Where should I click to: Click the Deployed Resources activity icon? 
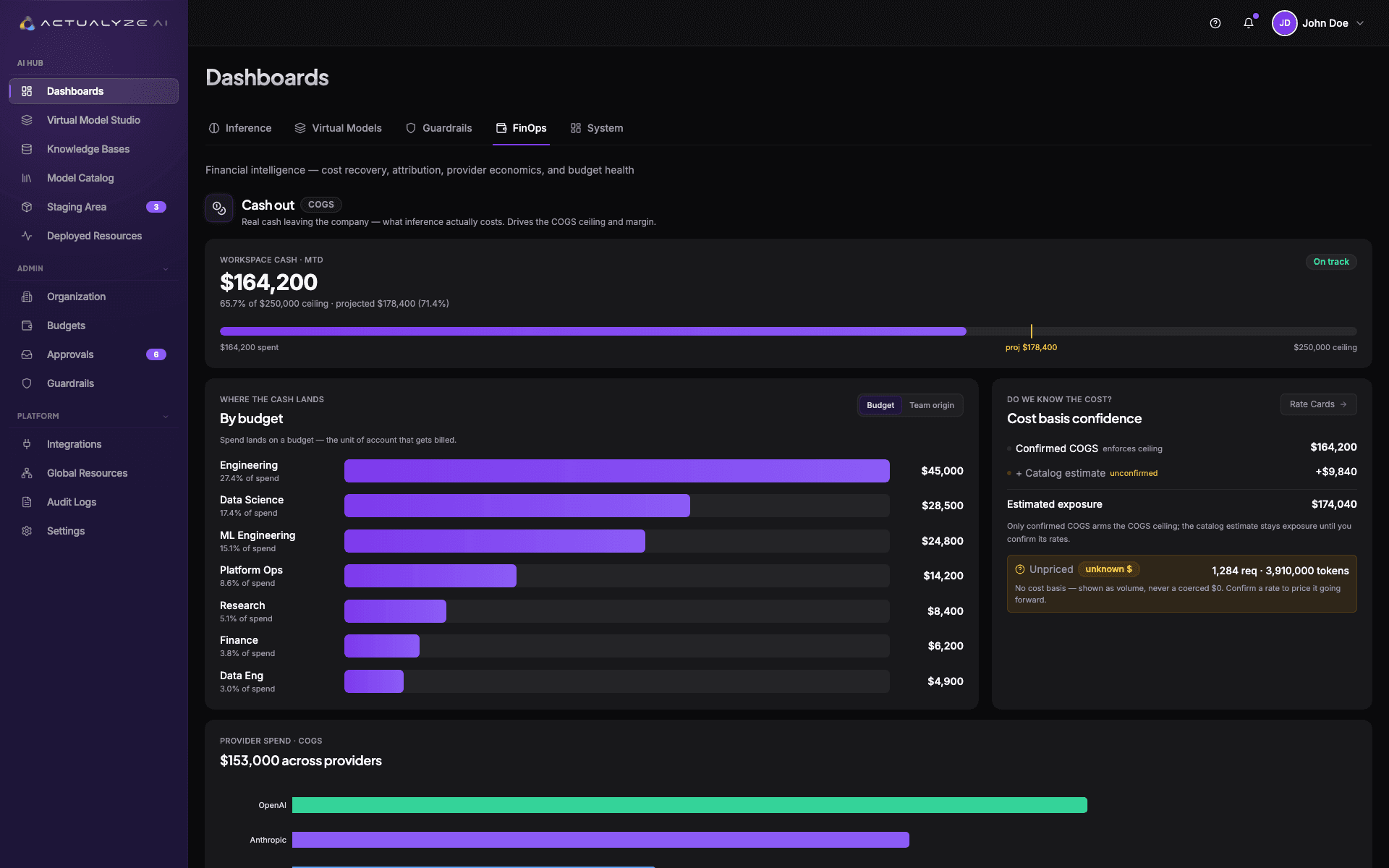click(27, 236)
